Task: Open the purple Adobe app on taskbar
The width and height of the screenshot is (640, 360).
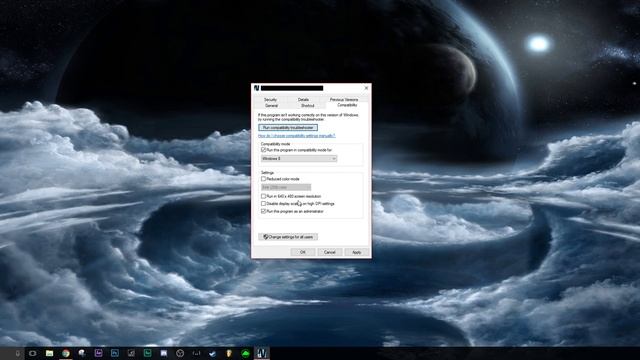Action: (x=98, y=353)
